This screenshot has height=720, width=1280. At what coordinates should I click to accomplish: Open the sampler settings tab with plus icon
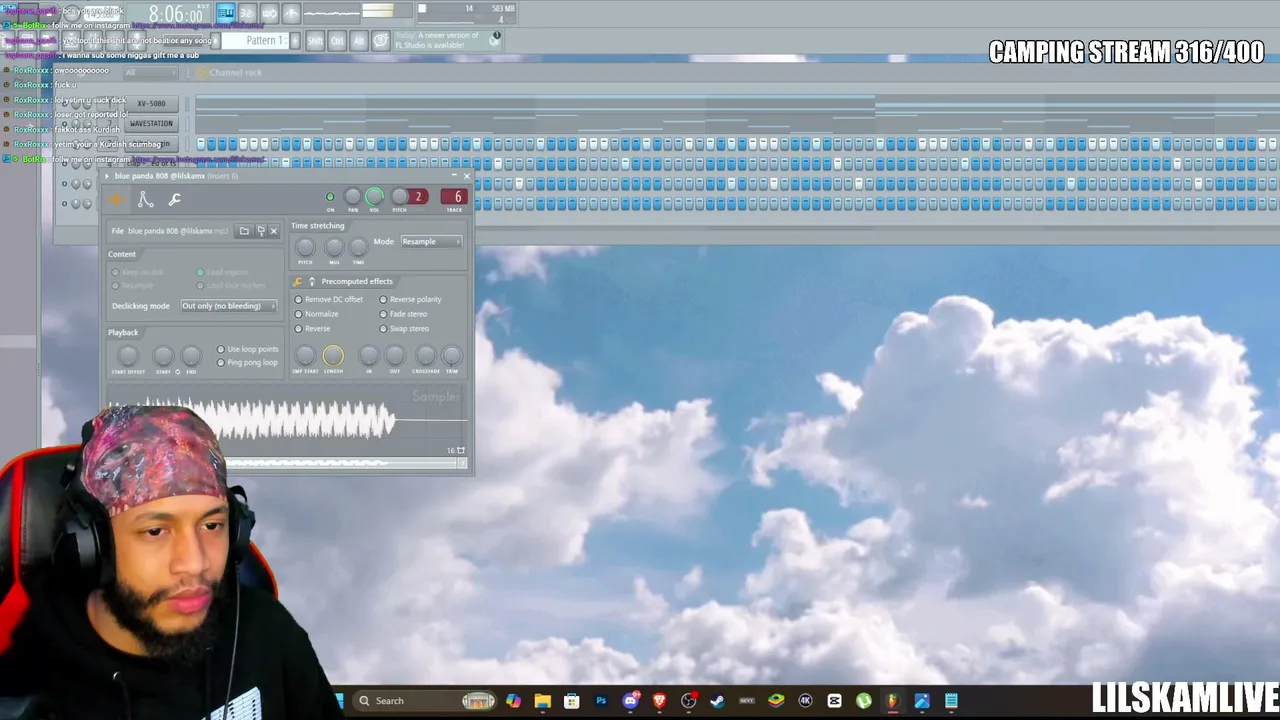pyautogui.click(x=117, y=200)
